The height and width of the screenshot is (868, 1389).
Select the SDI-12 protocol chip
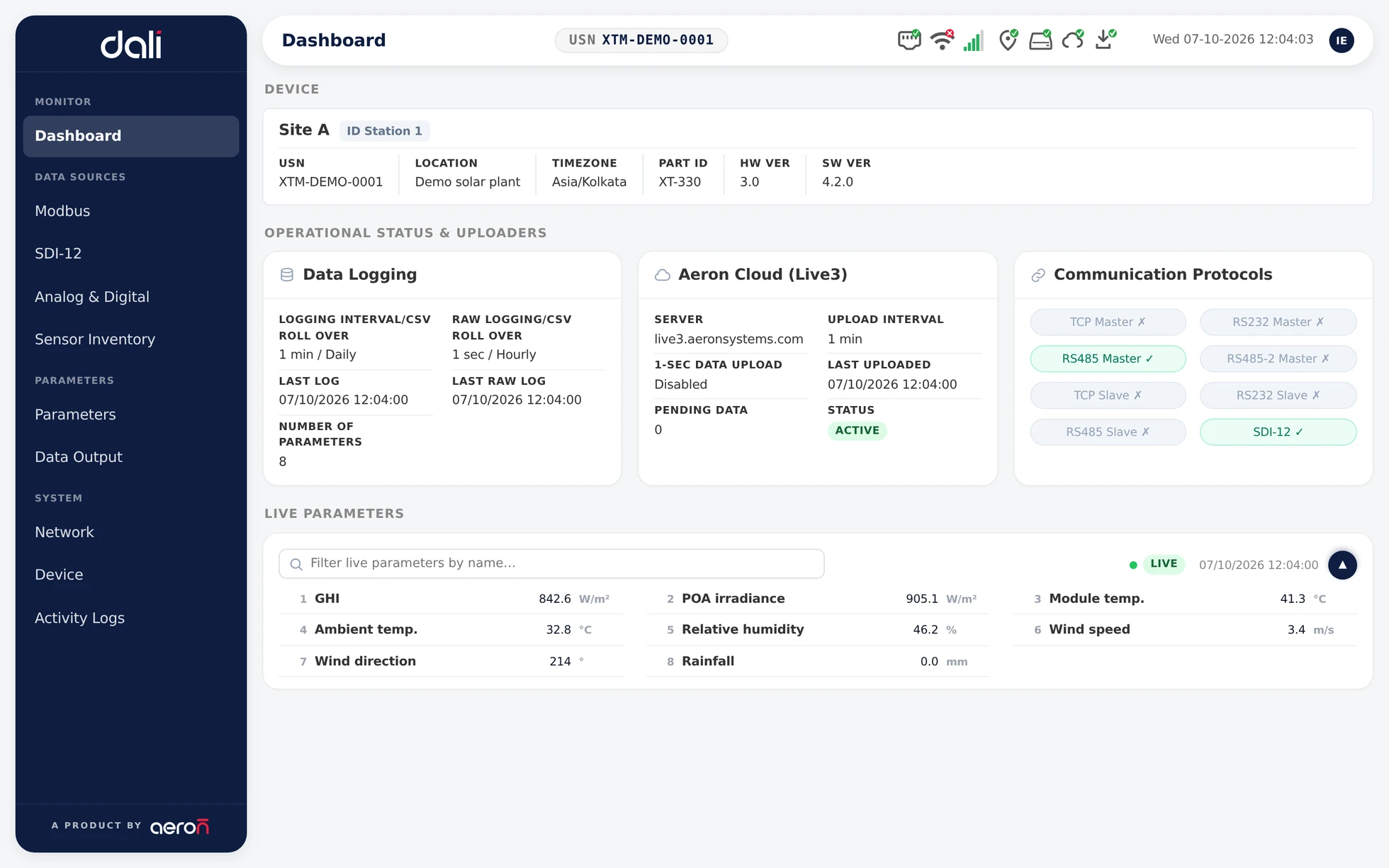[x=1278, y=432]
